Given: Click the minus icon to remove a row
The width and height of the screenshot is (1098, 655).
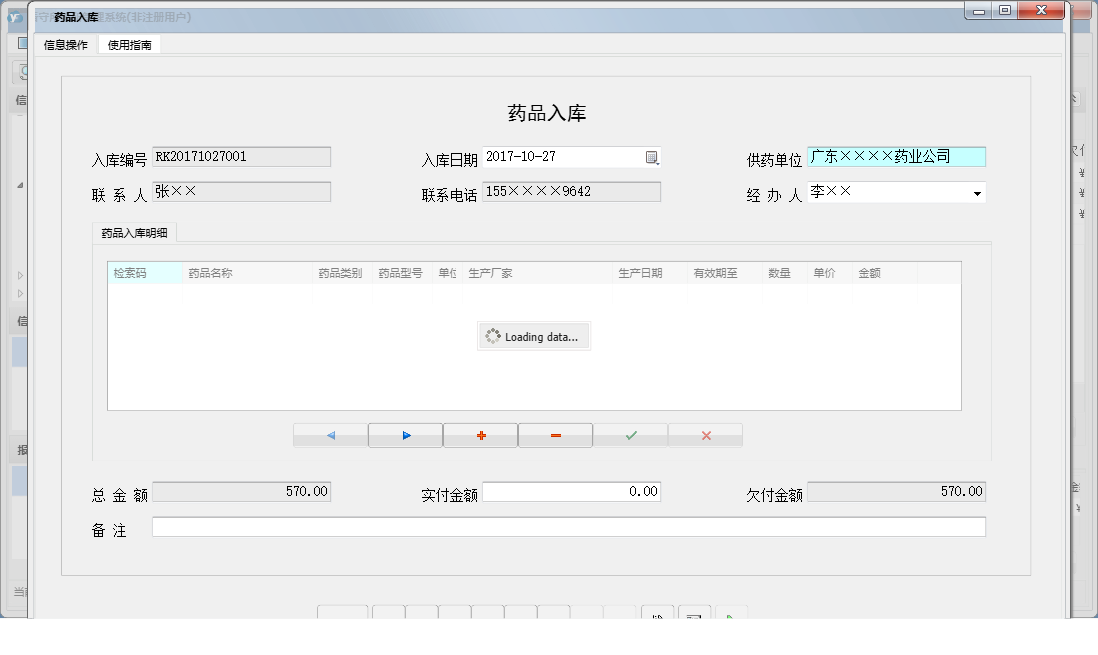Looking at the screenshot, I should pos(555,434).
